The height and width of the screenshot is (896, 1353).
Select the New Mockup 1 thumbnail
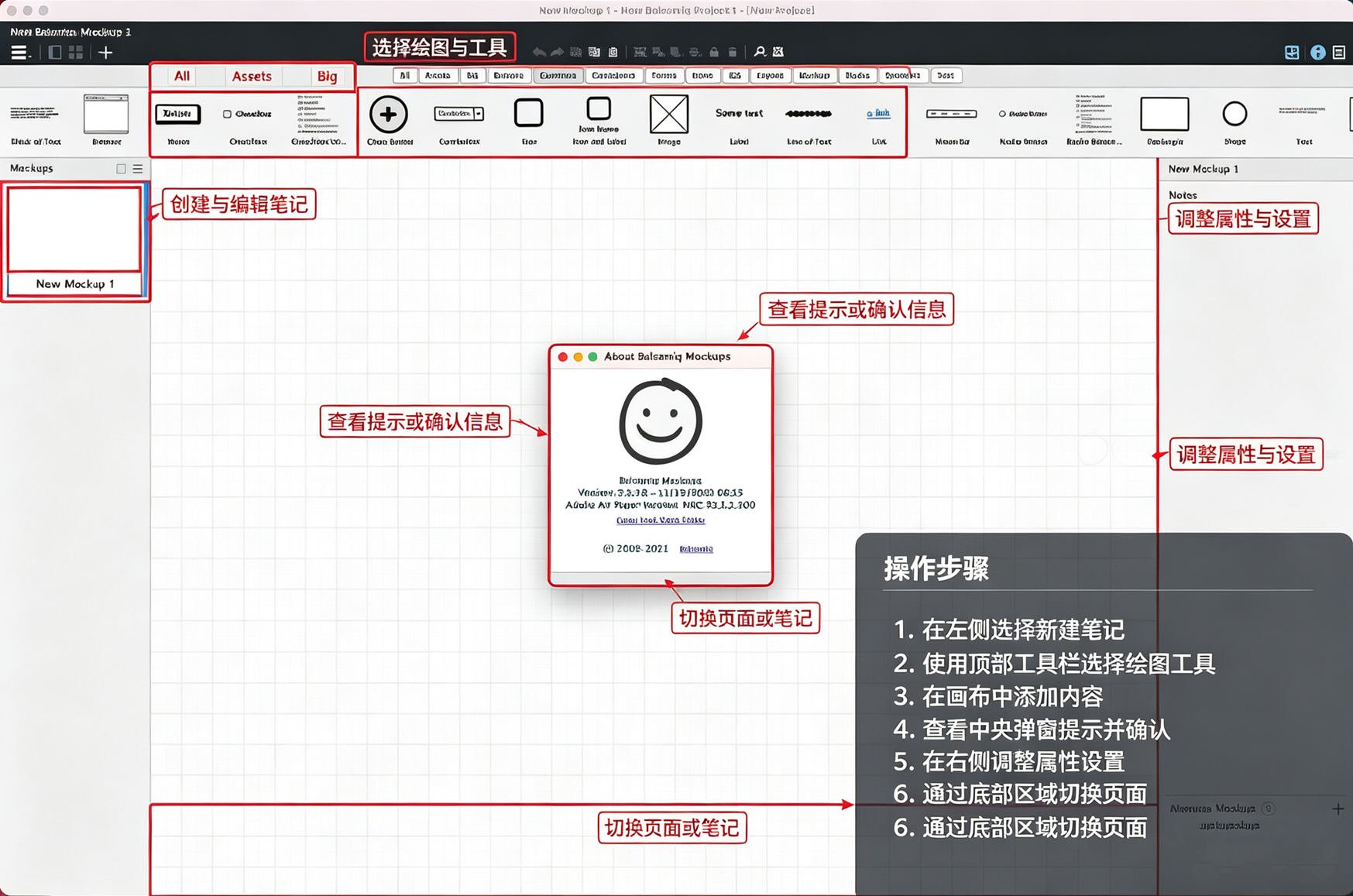(x=74, y=242)
